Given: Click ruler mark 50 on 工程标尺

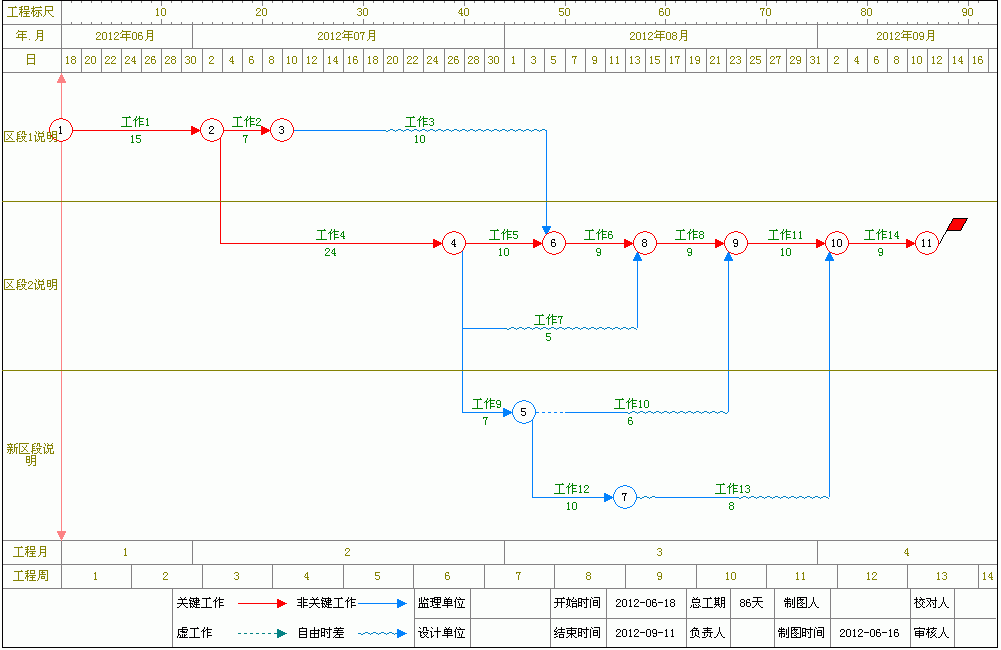Looking at the screenshot, I should pyautogui.click(x=564, y=12).
